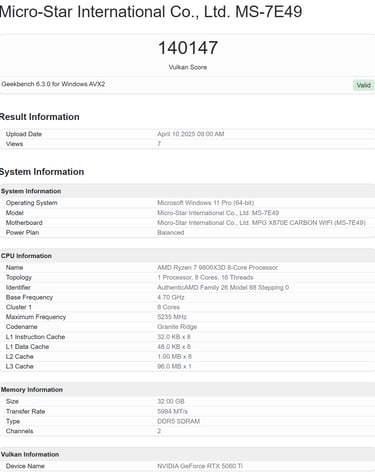Select the DDR5 SDRAM value
The height and width of the screenshot is (475, 375).
tap(179, 421)
